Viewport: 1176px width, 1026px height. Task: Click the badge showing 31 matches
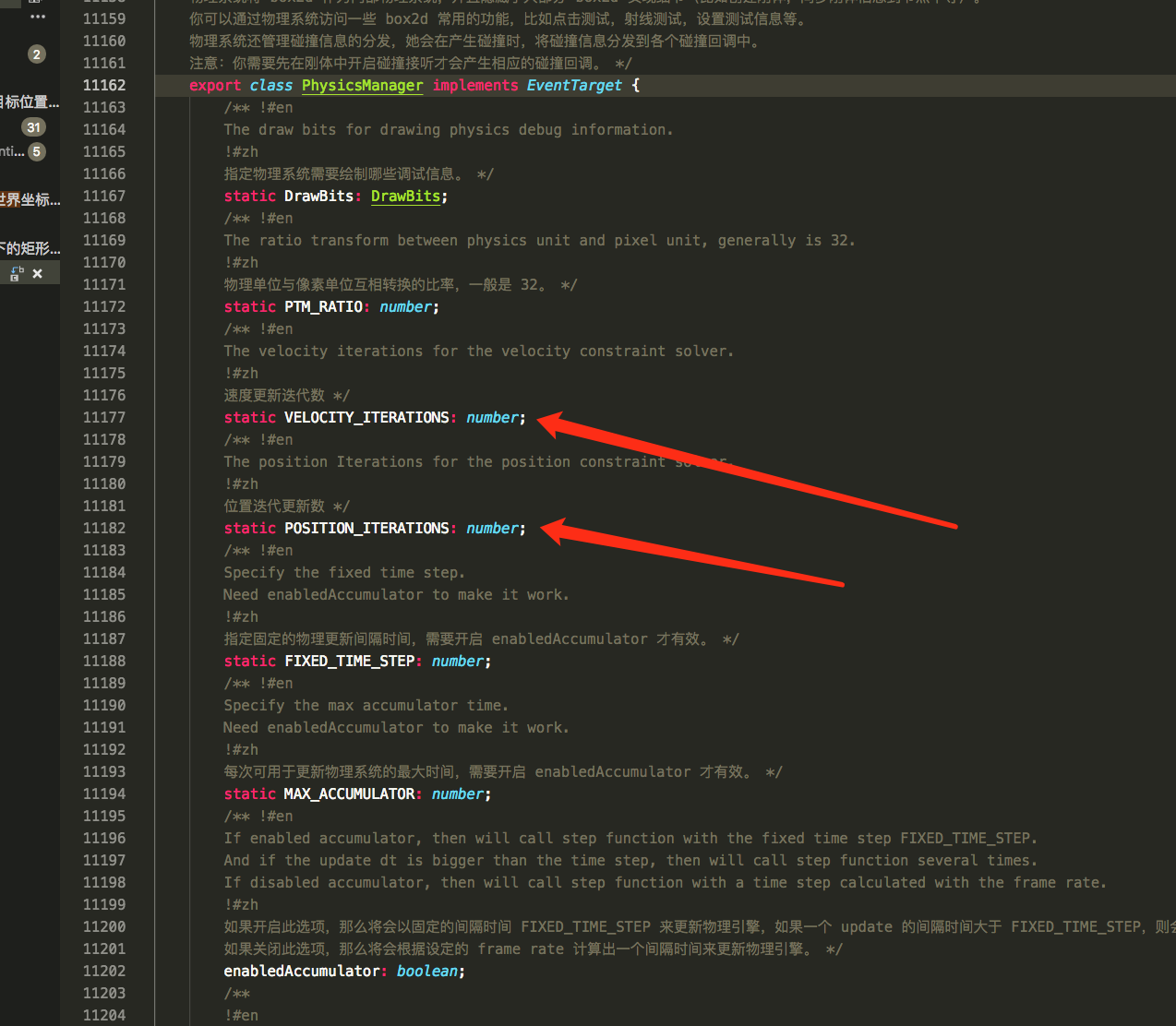pyautogui.click(x=34, y=127)
